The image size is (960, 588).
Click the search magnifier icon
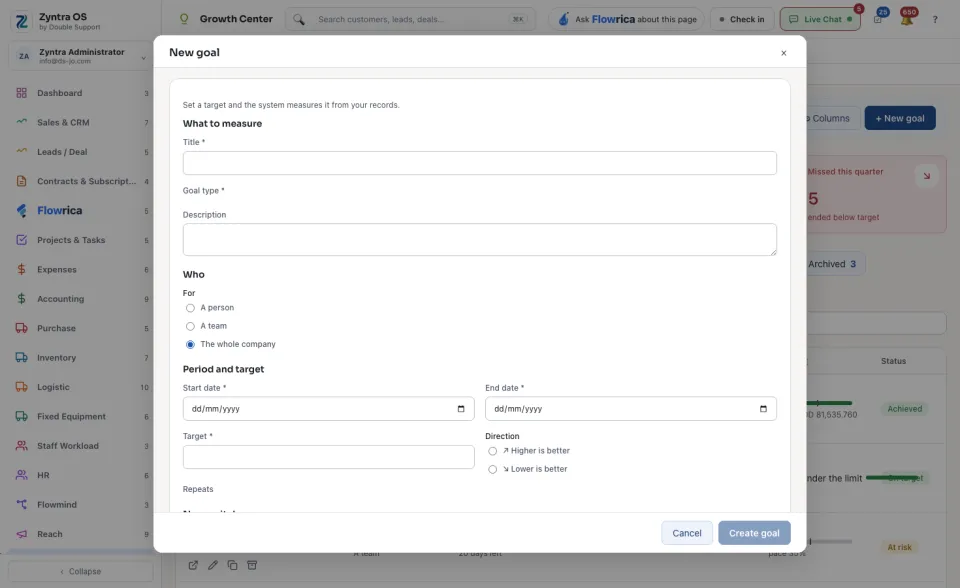coord(299,20)
